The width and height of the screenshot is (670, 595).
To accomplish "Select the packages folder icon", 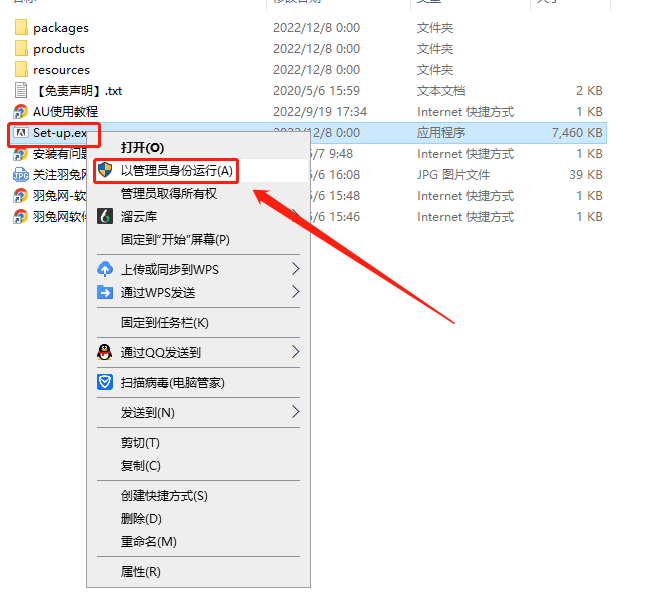I will (21, 27).
